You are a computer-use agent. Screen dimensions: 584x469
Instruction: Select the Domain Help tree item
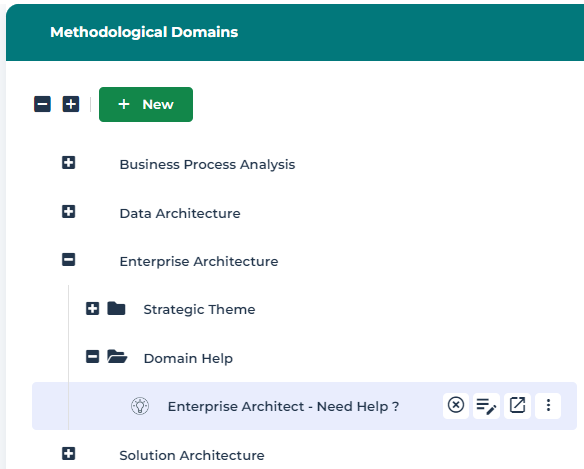[x=188, y=358]
